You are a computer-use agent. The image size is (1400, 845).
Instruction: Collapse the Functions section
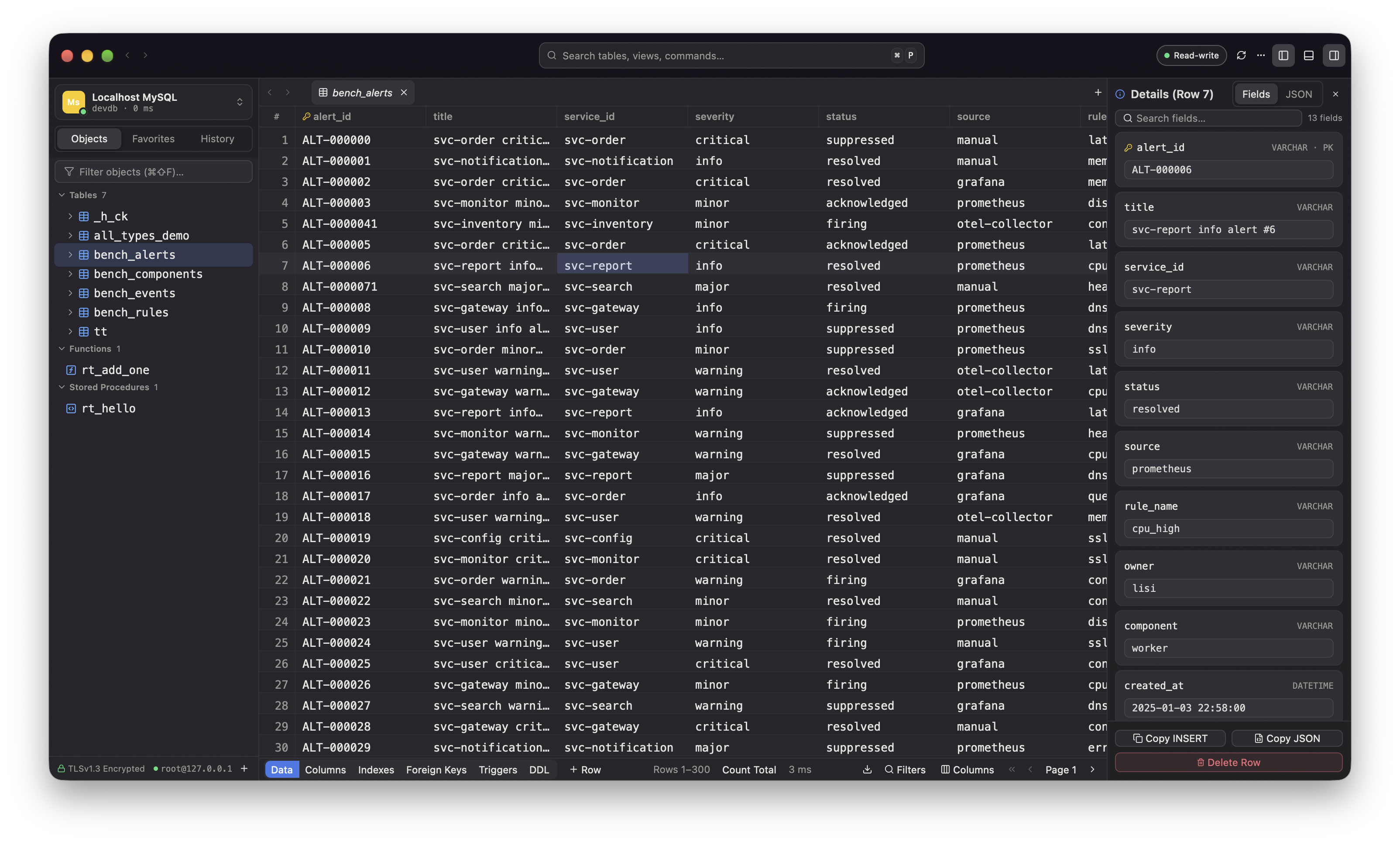click(x=62, y=348)
